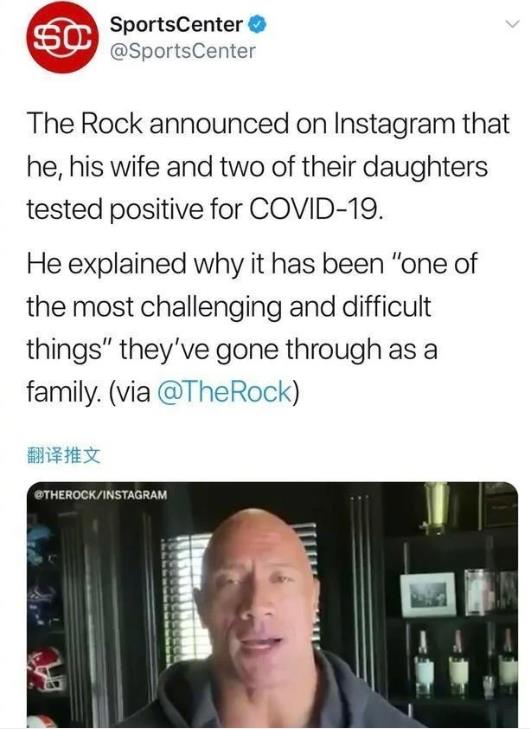Click the @SportsCenter handle

pos(183,51)
